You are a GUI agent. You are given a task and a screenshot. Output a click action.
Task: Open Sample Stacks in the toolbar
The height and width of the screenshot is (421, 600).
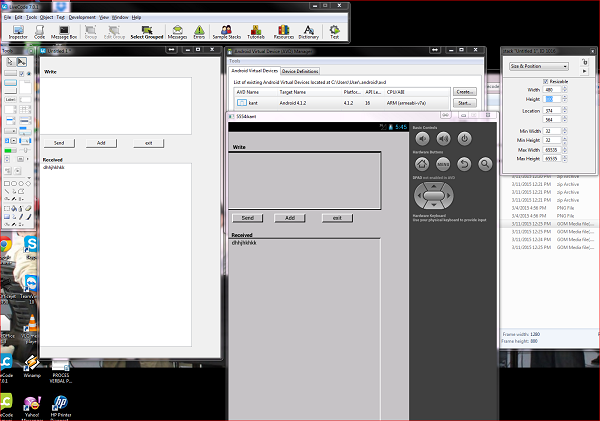point(228,32)
